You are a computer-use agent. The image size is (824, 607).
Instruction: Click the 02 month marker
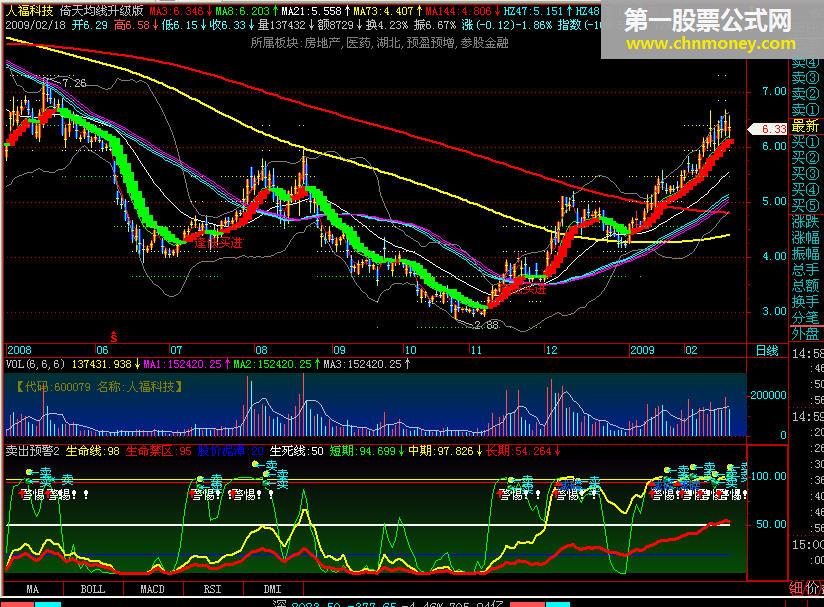click(691, 350)
